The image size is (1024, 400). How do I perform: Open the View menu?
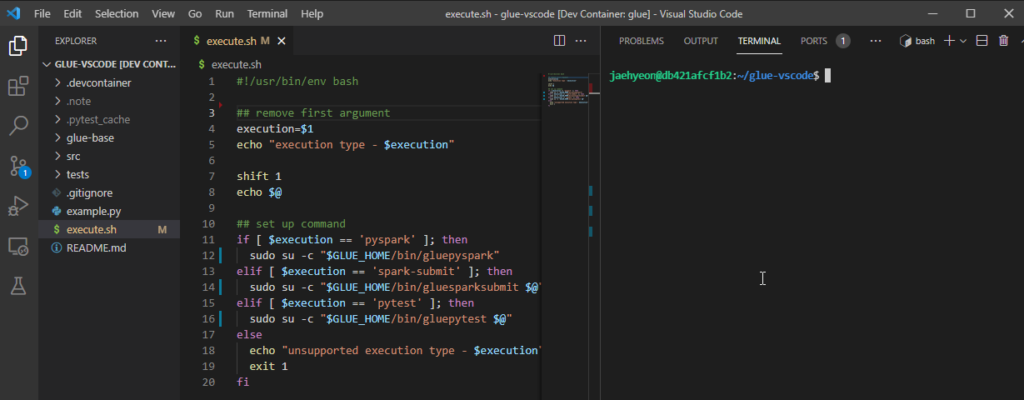(x=163, y=14)
